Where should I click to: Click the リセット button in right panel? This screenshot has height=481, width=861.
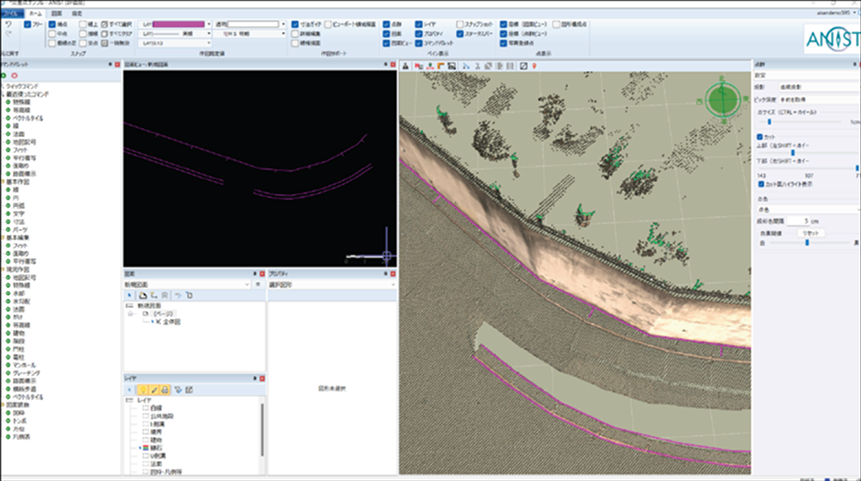click(x=810, y=233)
